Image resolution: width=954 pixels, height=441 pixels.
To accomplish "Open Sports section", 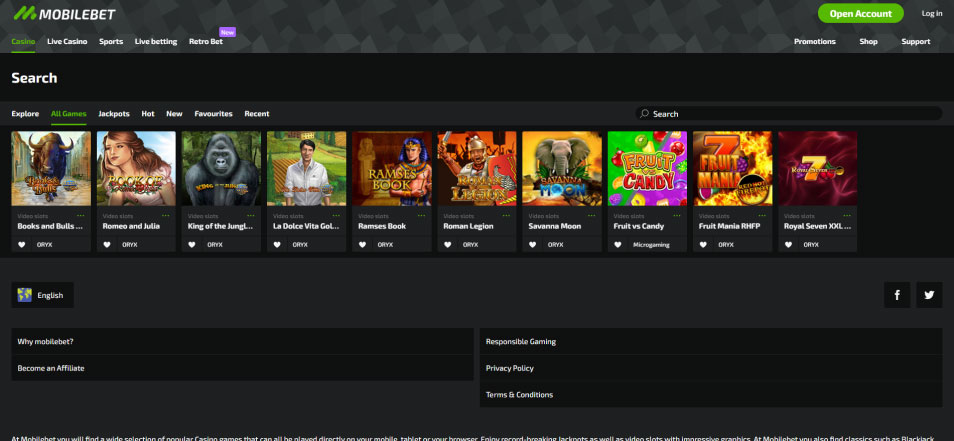I will (111, 41).
